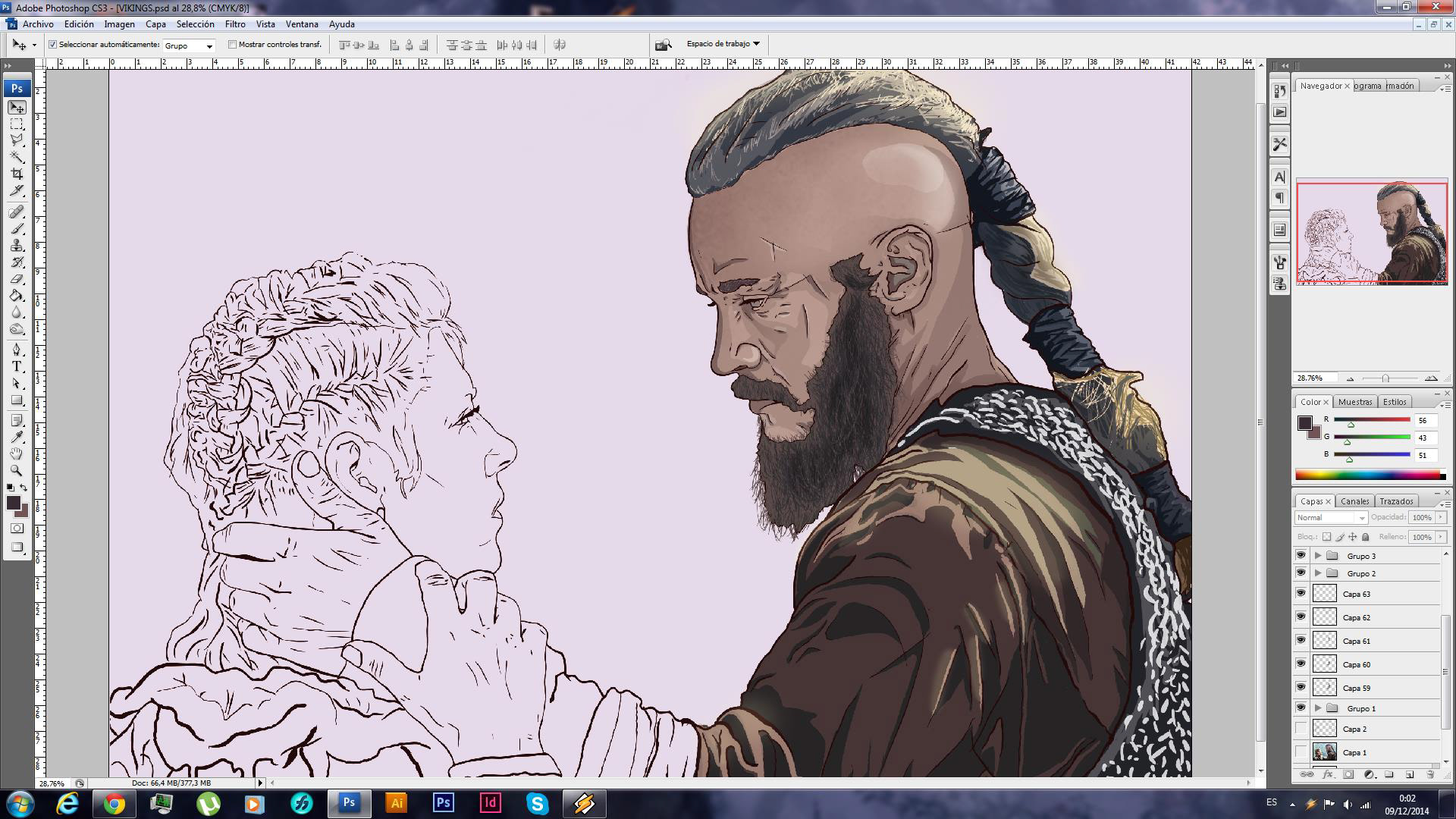Viewport: 1456px width, 819px height.
Task: Pick the Clone Stamp tool
Action: (17, 246)
